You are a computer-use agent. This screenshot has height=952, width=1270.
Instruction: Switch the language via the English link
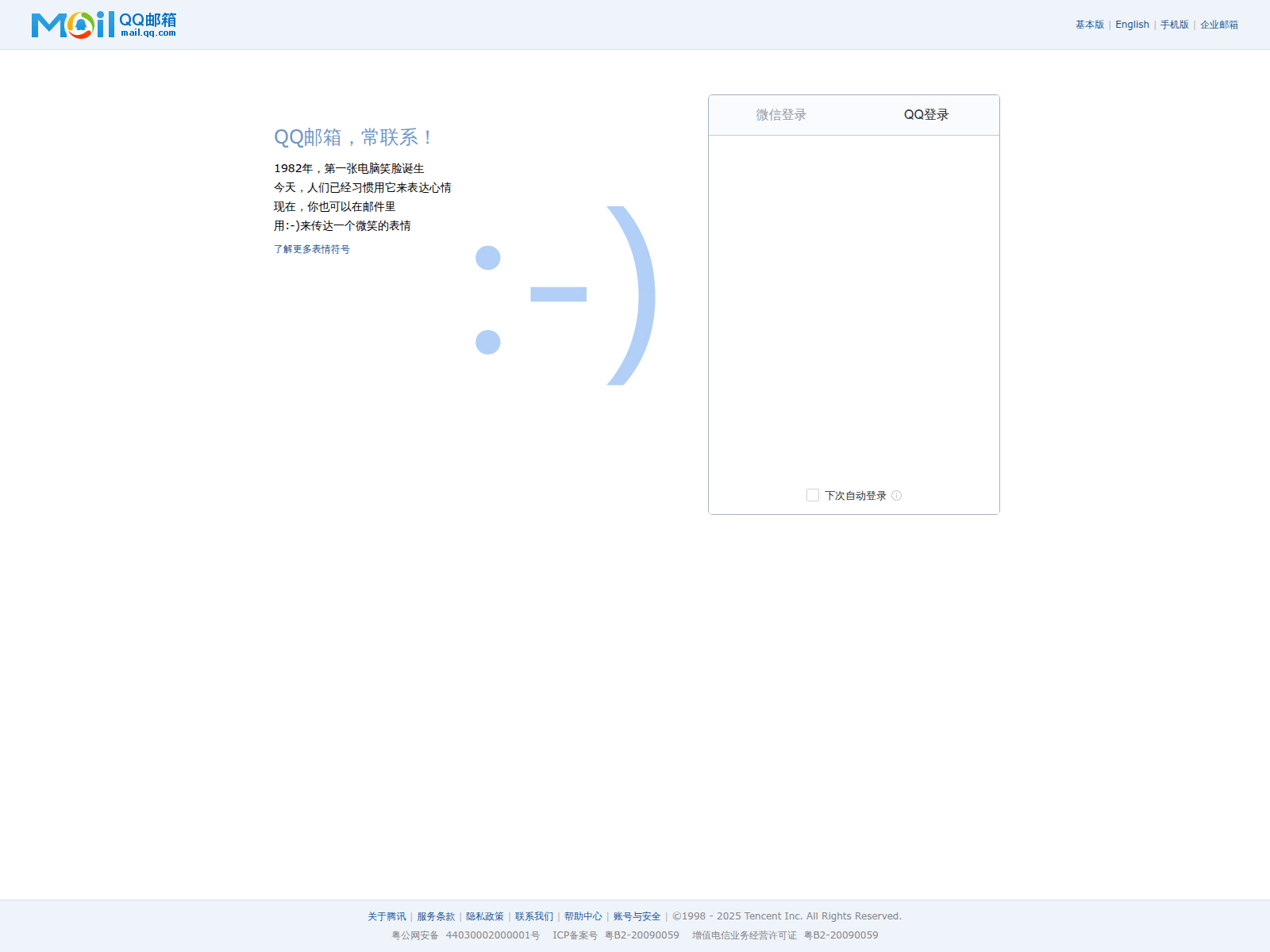click(x=1132, y=25)
